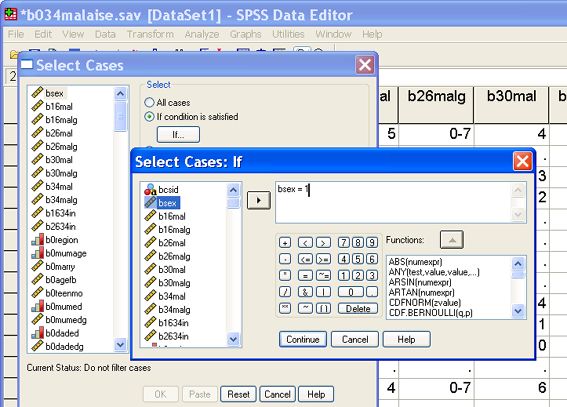The image size is (567, 407).
Task: Choose ANY(test,value,value,...) from Functions list
Action: (434, 272)
